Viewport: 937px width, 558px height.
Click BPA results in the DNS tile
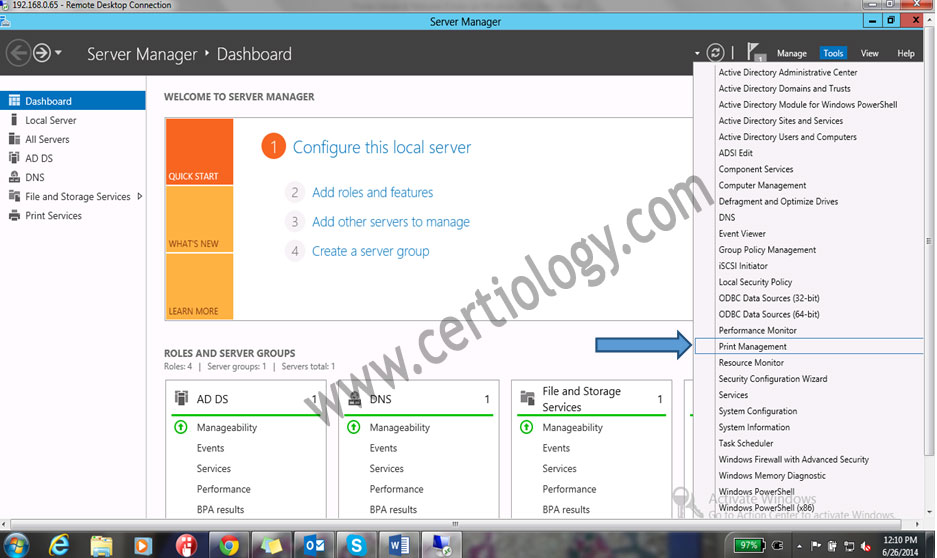coord(393,510)
